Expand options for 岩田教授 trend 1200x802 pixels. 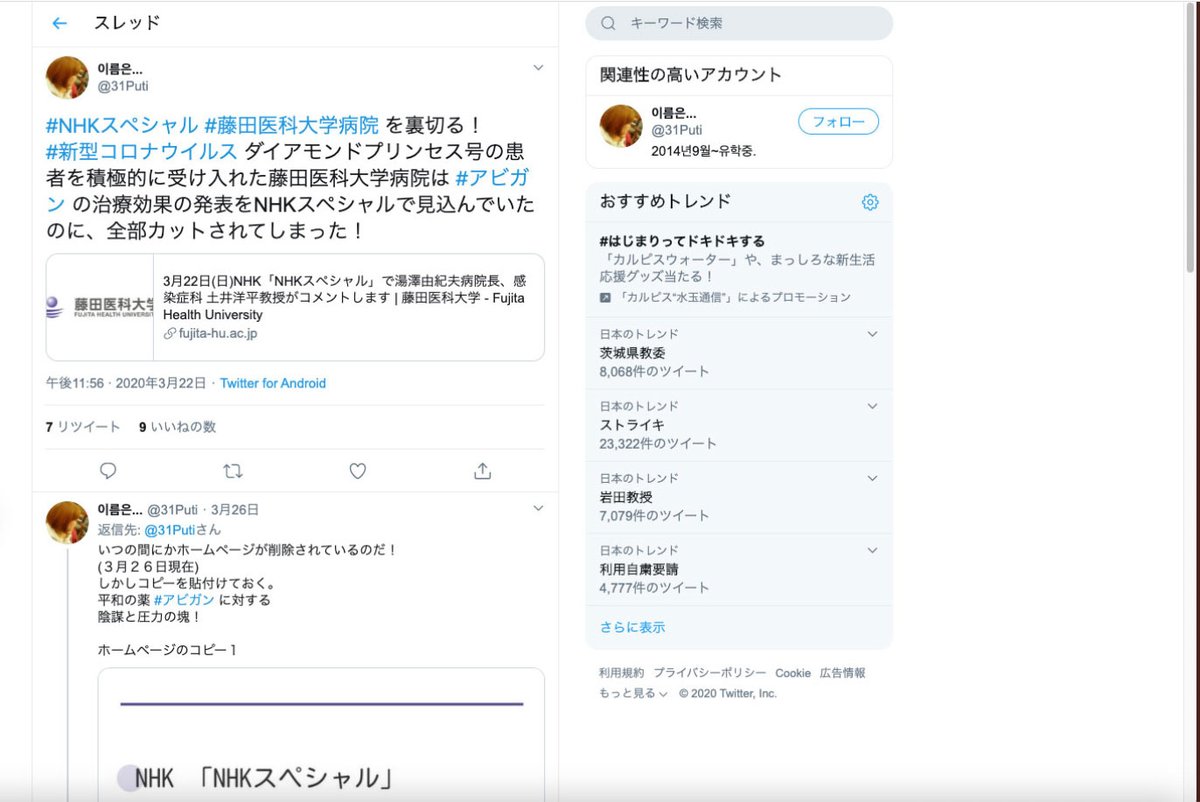point(872,478)
